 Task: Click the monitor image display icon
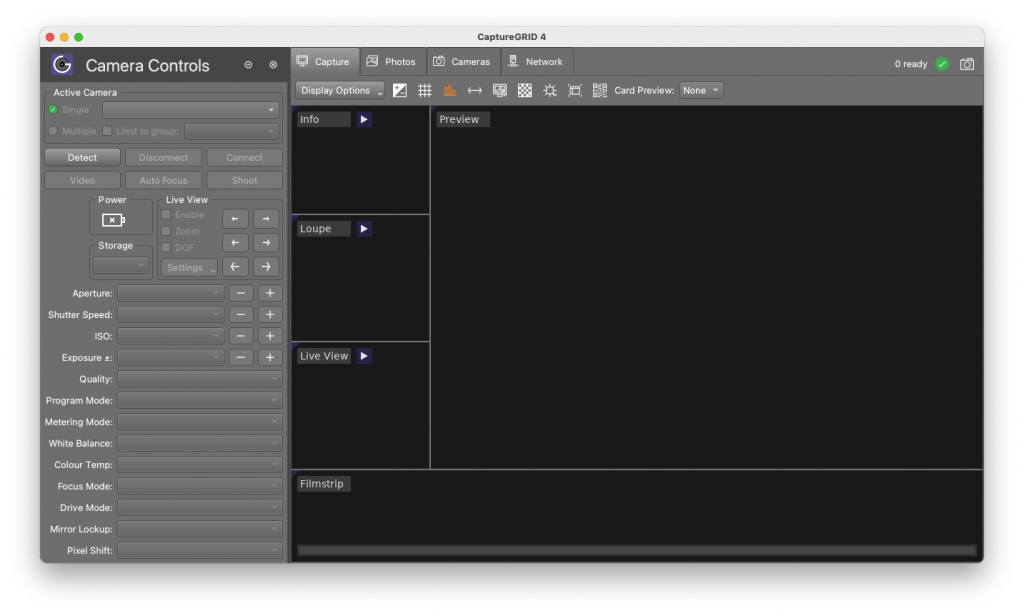tap(500, 91)
